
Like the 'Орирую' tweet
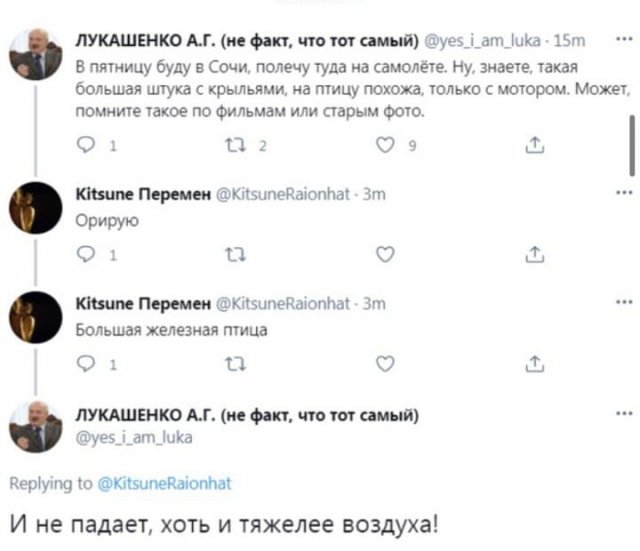381,254
